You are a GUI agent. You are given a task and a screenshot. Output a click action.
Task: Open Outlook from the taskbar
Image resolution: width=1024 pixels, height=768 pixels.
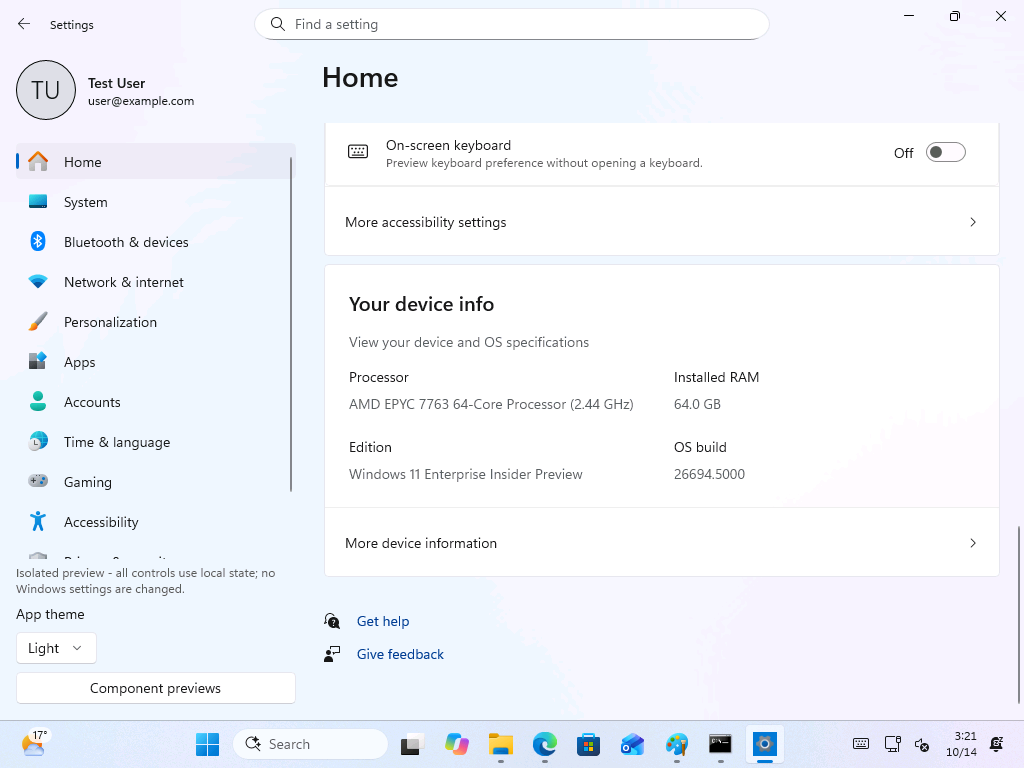click(632, 744)
